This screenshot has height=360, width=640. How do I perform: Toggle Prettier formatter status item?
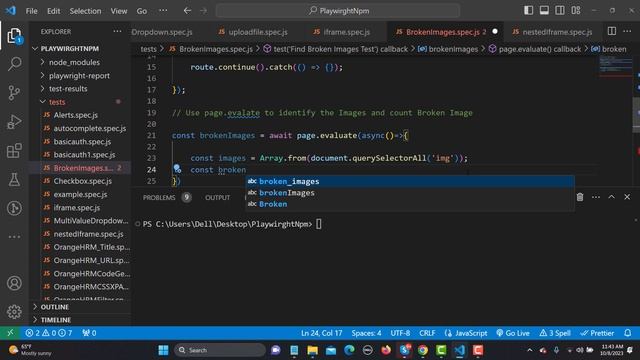pos(597,333)
